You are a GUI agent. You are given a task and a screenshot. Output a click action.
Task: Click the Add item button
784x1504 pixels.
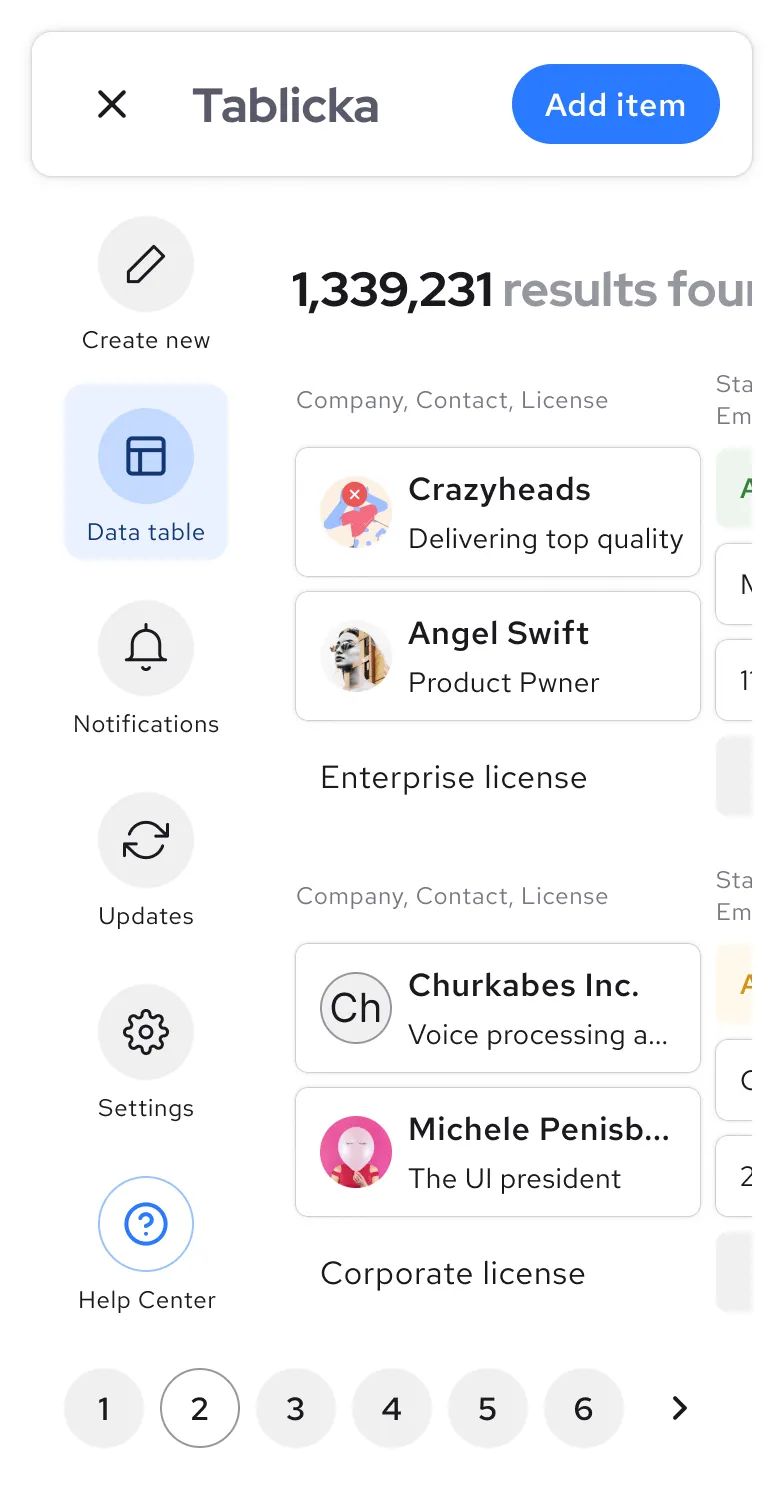[x=615, y=104]
